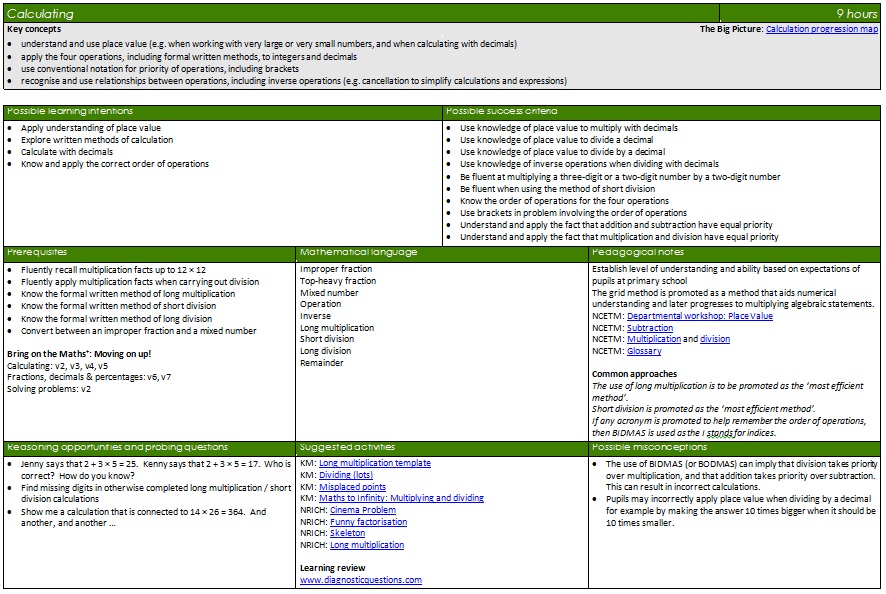Image resolution: width=886 pixels, height=594 pixels.
Task: Click the 'Common approaches' subheading
Action: point(635,374)
